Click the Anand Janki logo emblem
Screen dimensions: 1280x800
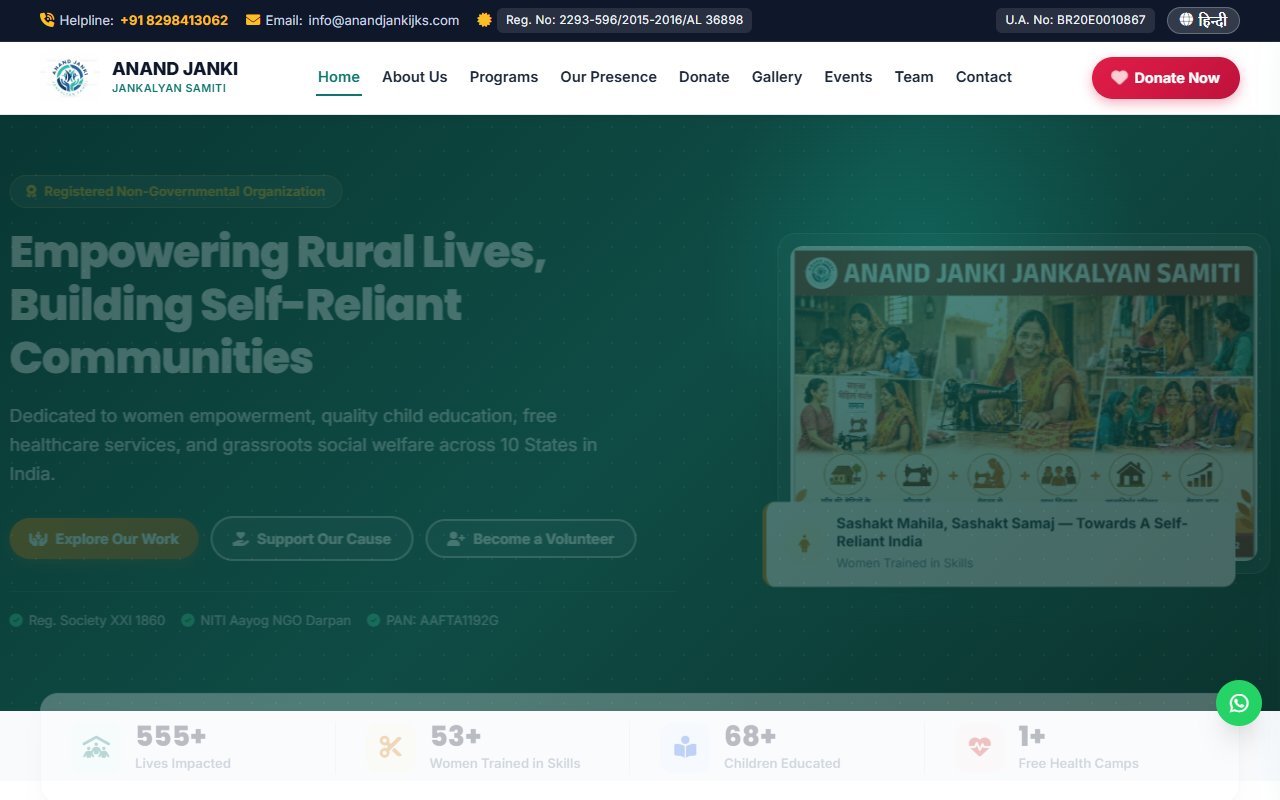click(x=70, y=77)
